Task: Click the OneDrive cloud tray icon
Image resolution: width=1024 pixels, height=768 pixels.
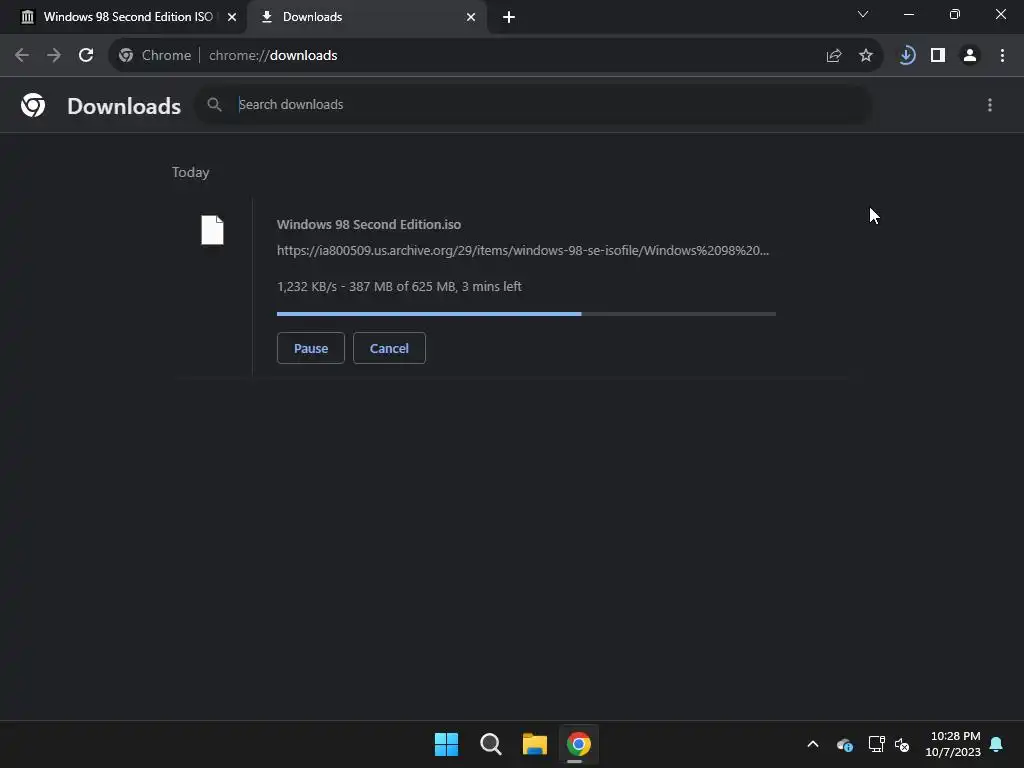Action: pos(844,744)
